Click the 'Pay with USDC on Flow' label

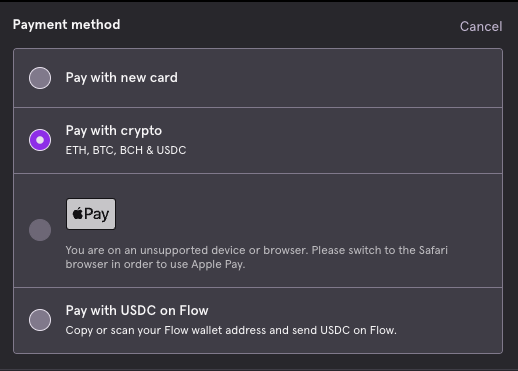pos(137,311)
